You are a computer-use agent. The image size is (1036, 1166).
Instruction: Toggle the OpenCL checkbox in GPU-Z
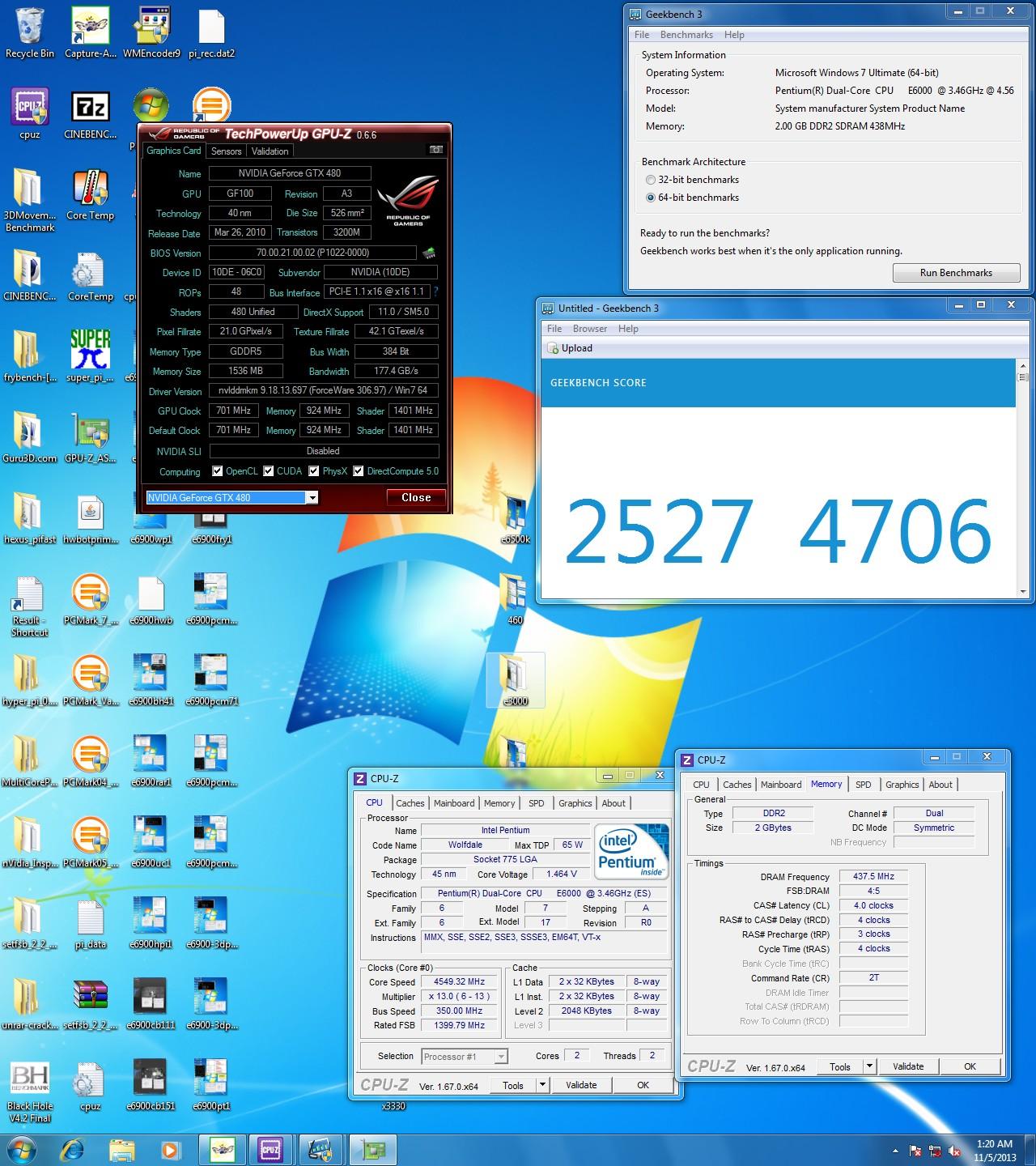coord(217,471)
